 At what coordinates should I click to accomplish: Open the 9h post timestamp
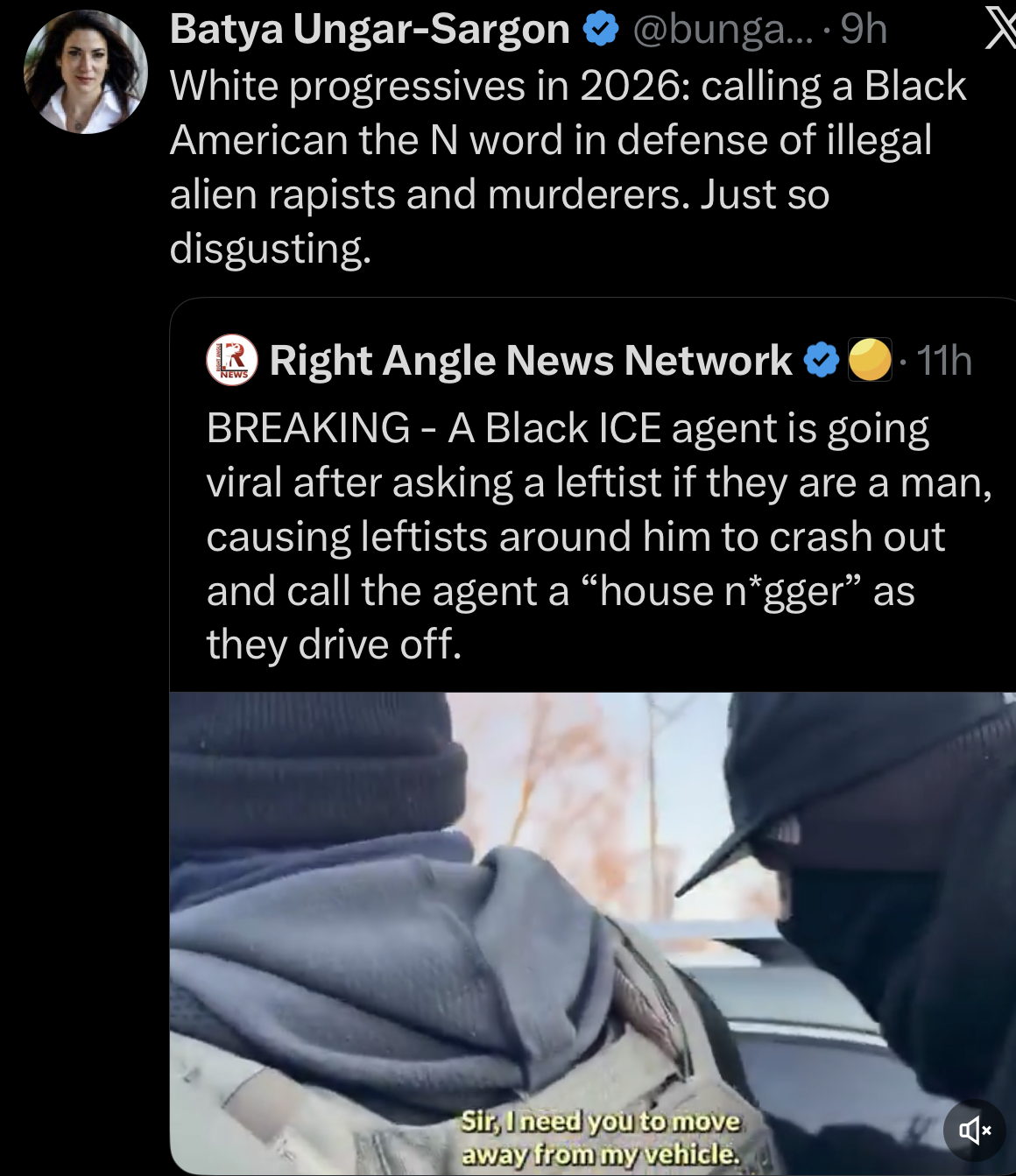coord(864,30)
